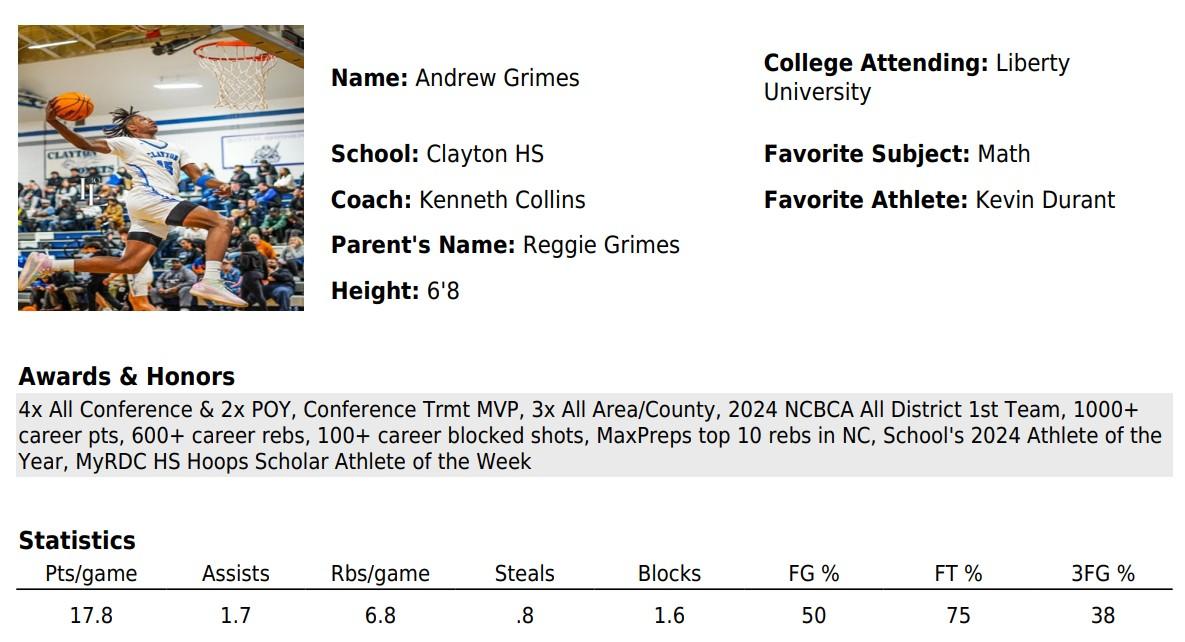Image resolution: width=1185 pixels, height=642 pixels.
Task: Select the Height value 6'8
Action: [x=395, y=291]
